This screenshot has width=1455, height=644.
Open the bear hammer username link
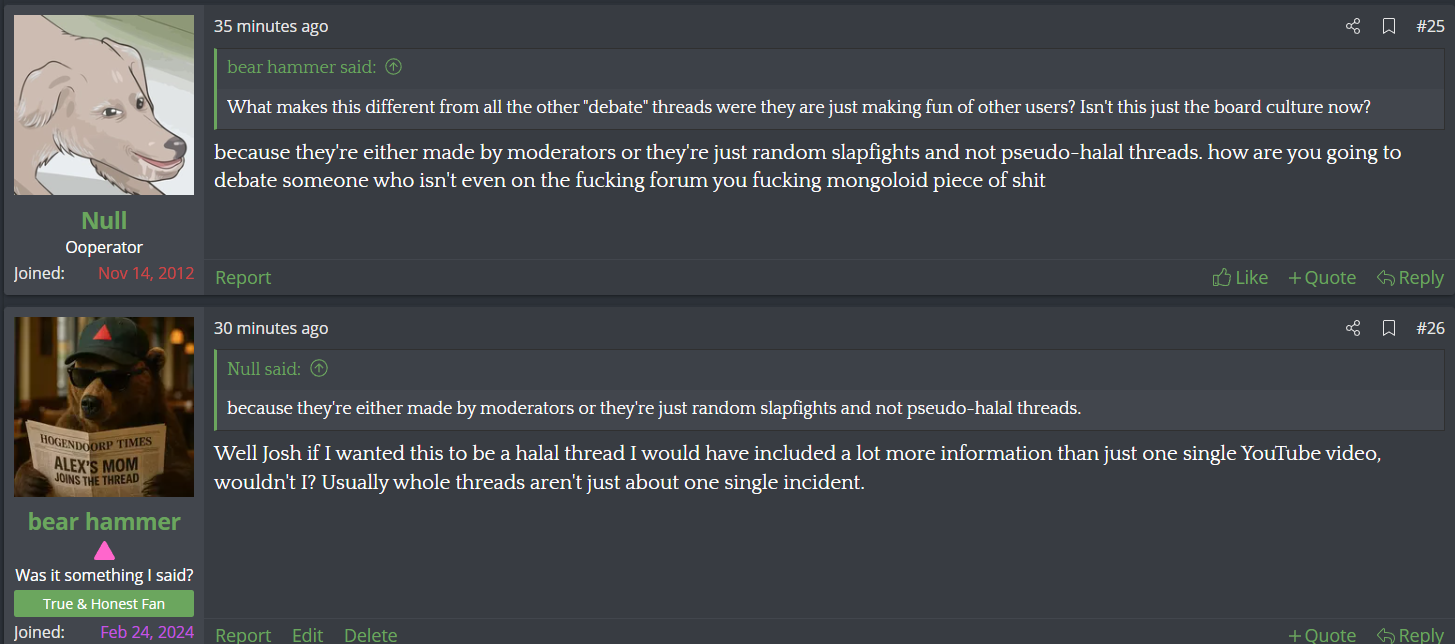point(104,521)
